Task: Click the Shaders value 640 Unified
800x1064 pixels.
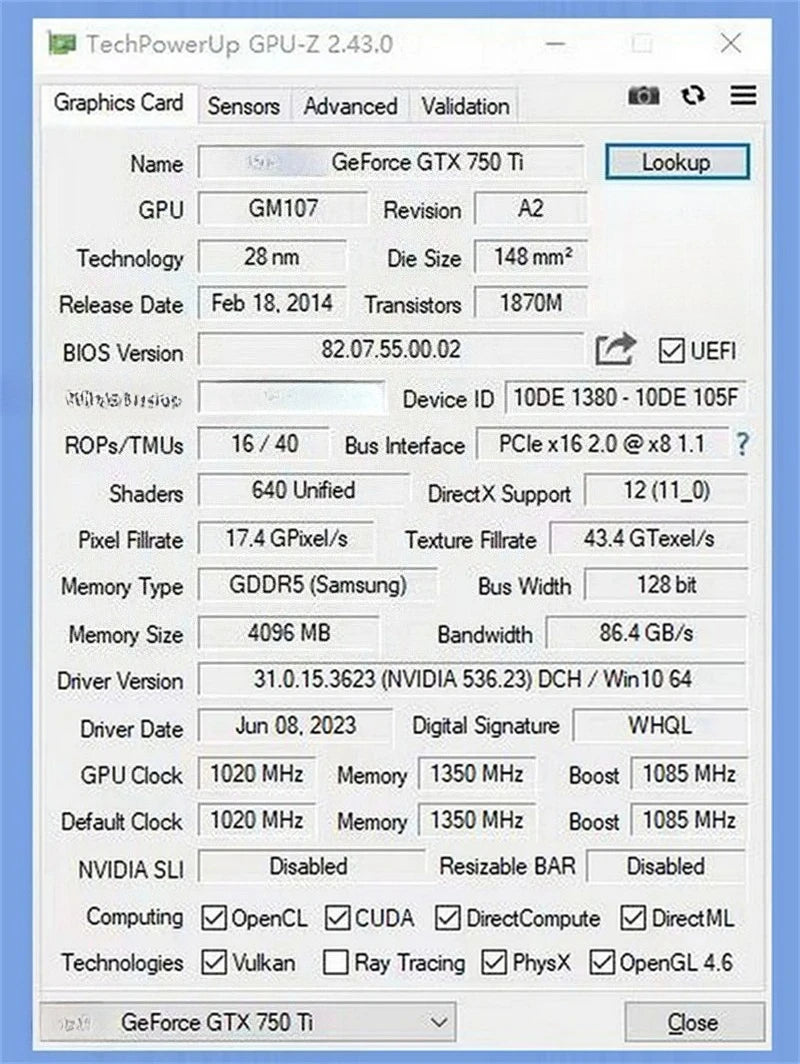Action: 303,491
